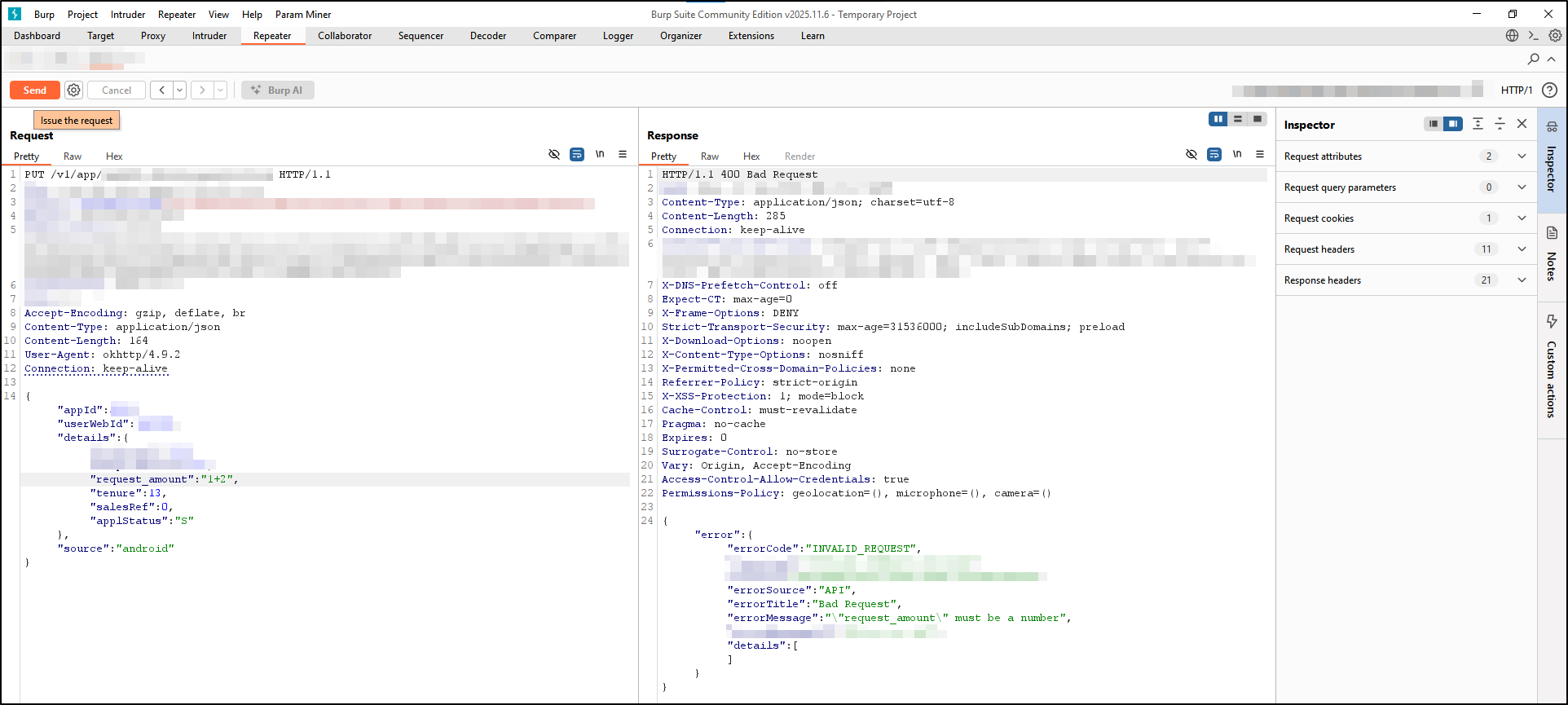Switch to the Collaborator tab
Image resolution: width=1568 pixels, height=705 pixels.
[x=345, y=36]
